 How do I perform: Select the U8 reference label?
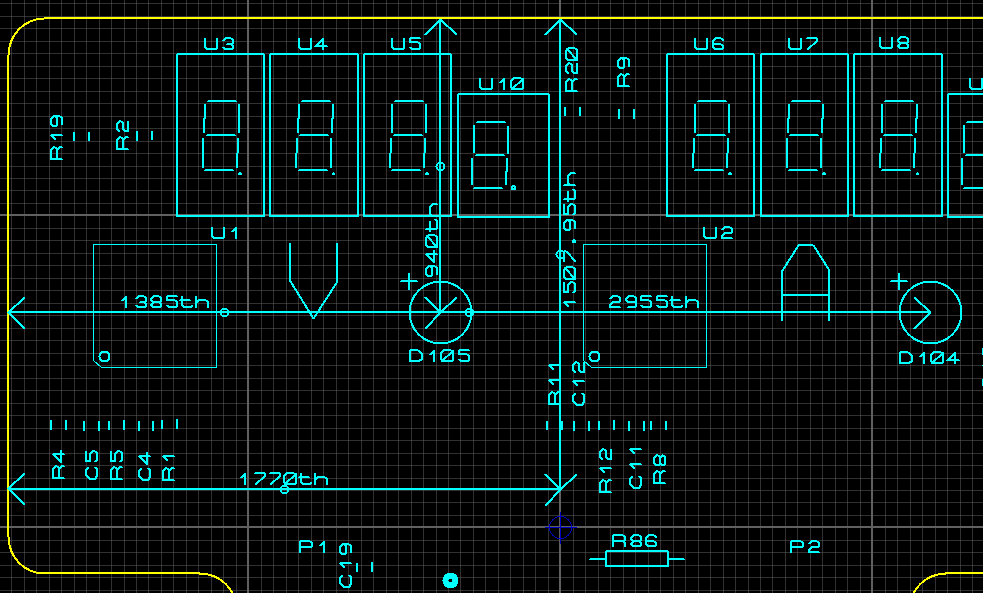pyautogui.click(x=894, y=43)
